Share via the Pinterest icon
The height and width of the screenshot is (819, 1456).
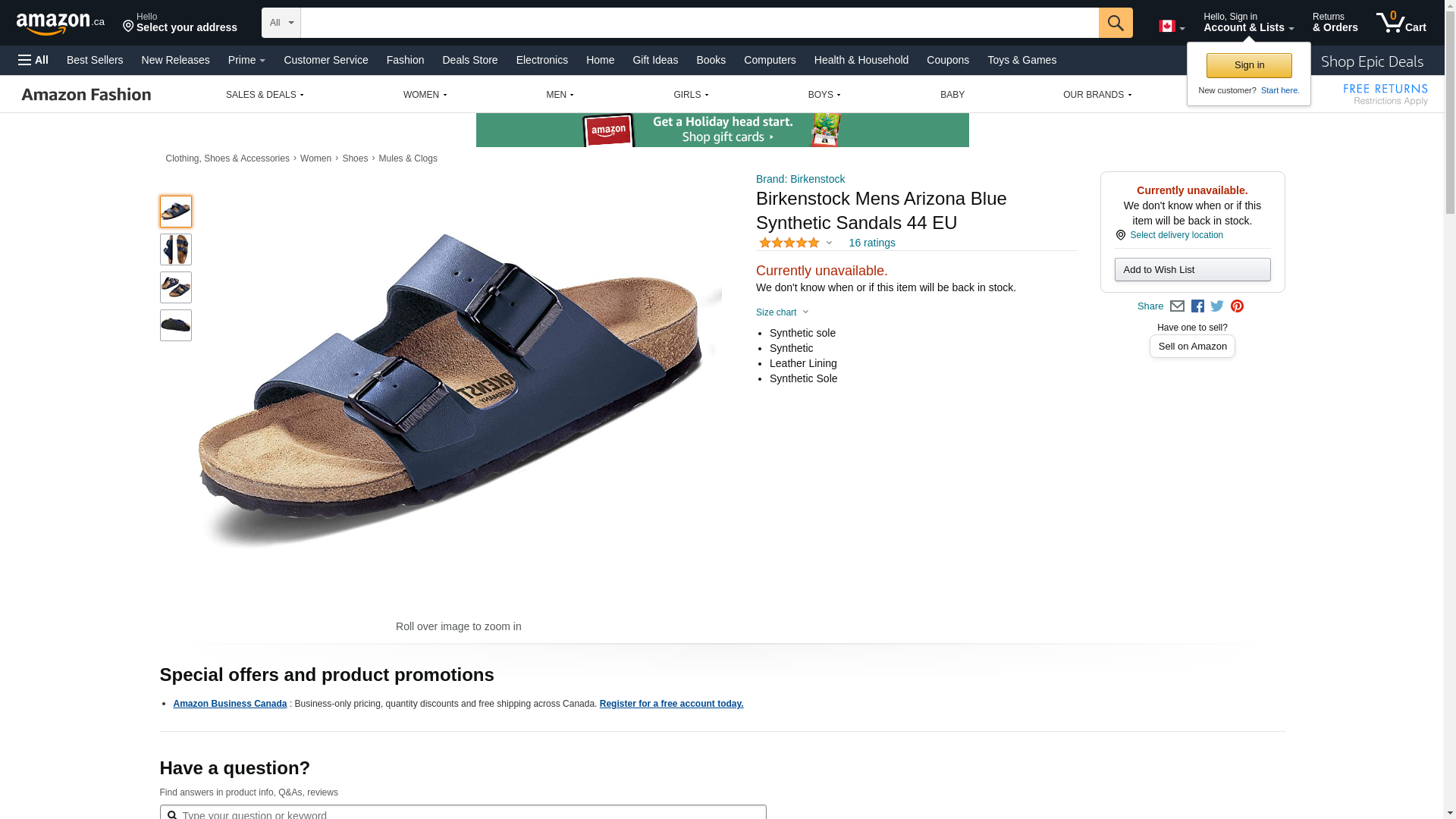point(1237,306)
